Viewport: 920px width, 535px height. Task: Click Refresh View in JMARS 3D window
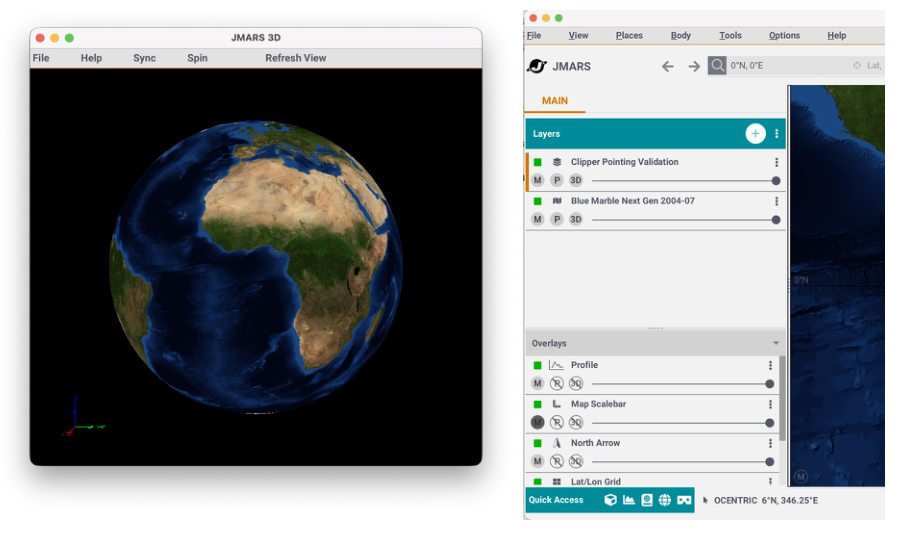[296, 58]
